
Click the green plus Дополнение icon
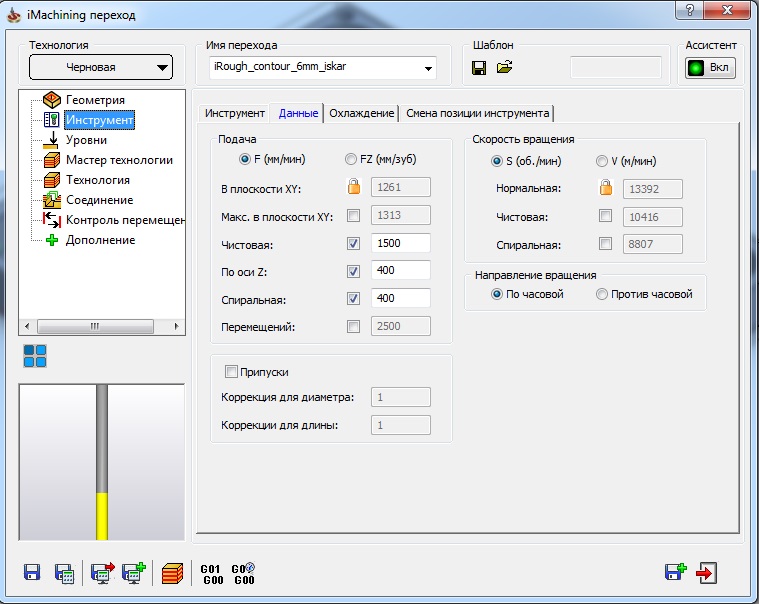point(52,240)
